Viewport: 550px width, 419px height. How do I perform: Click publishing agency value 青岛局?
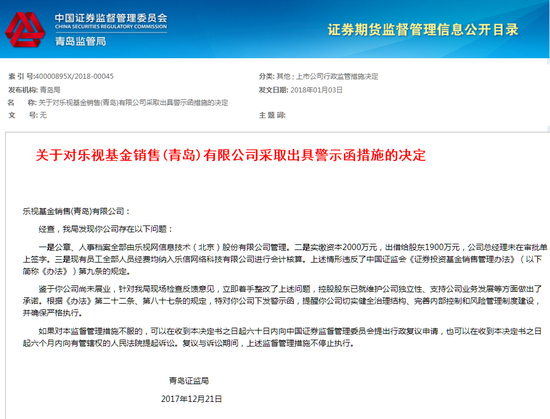(x=50, y=90)
